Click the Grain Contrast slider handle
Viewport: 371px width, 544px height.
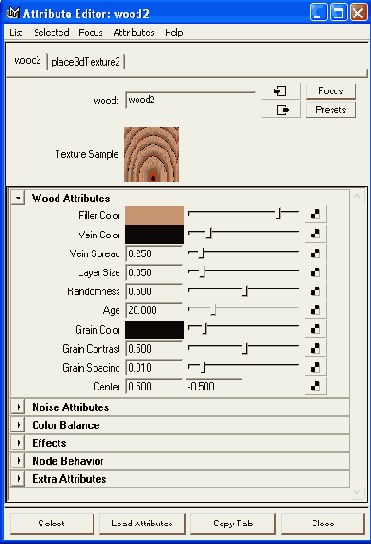tap(245, 348)
